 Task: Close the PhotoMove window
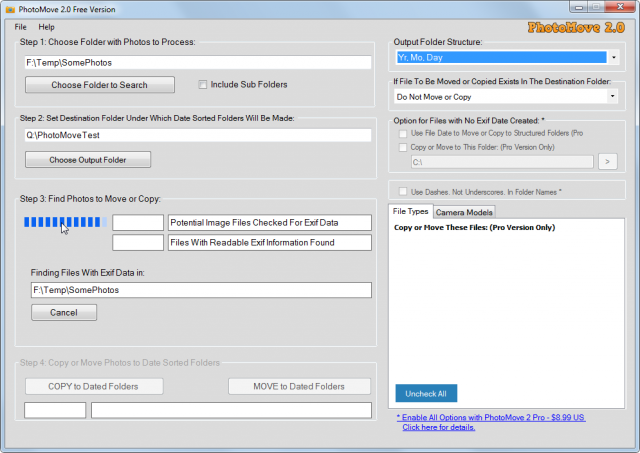620,7
